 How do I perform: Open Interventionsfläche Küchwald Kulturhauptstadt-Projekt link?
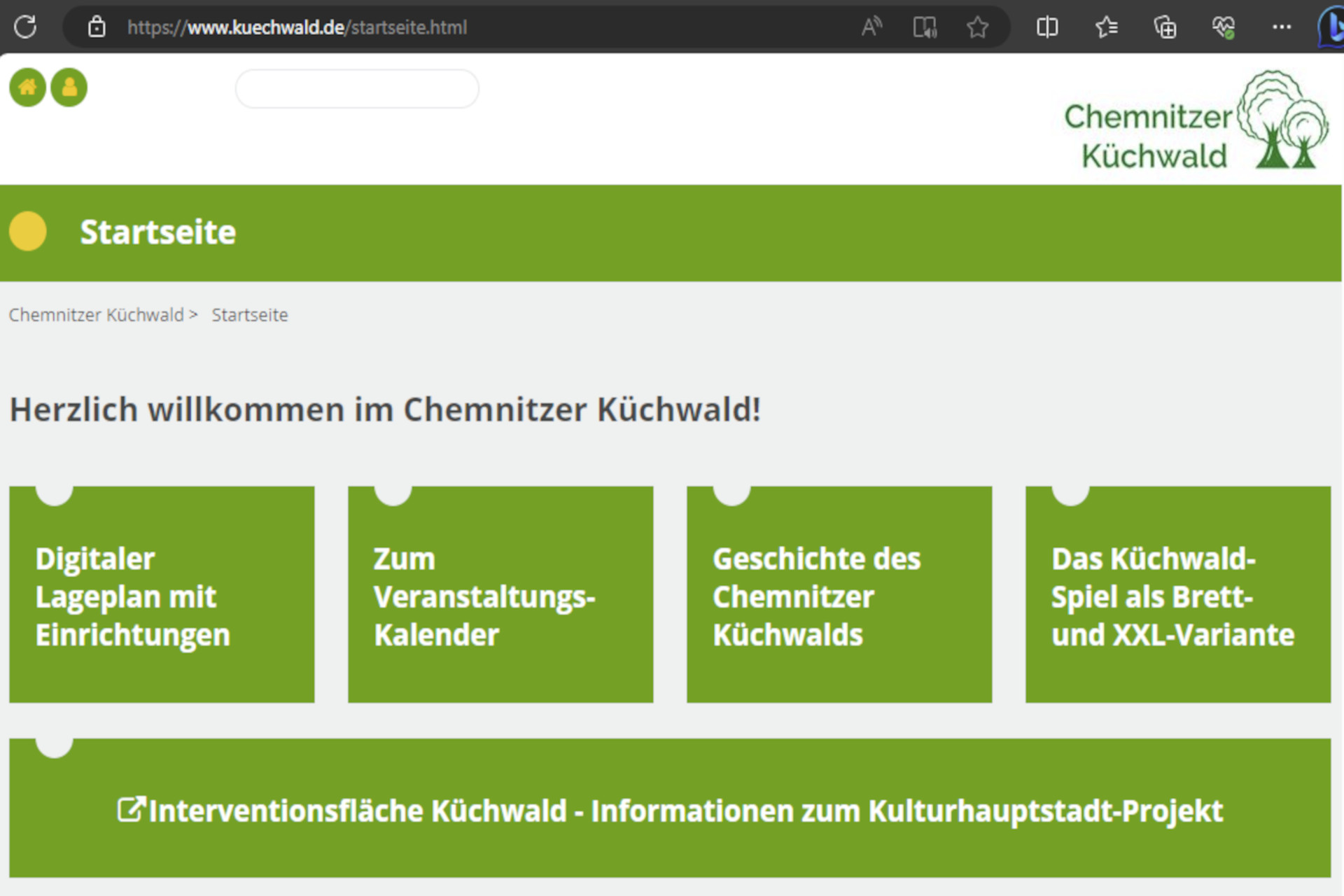[x=670, y=808]
